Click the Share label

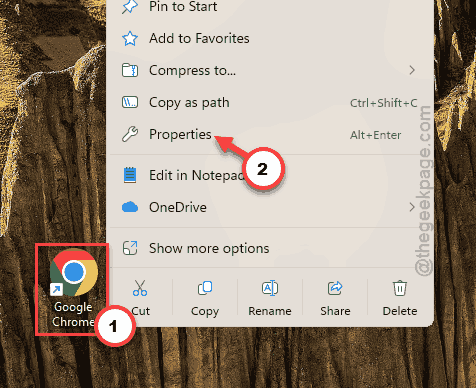[x=335, y=311]
